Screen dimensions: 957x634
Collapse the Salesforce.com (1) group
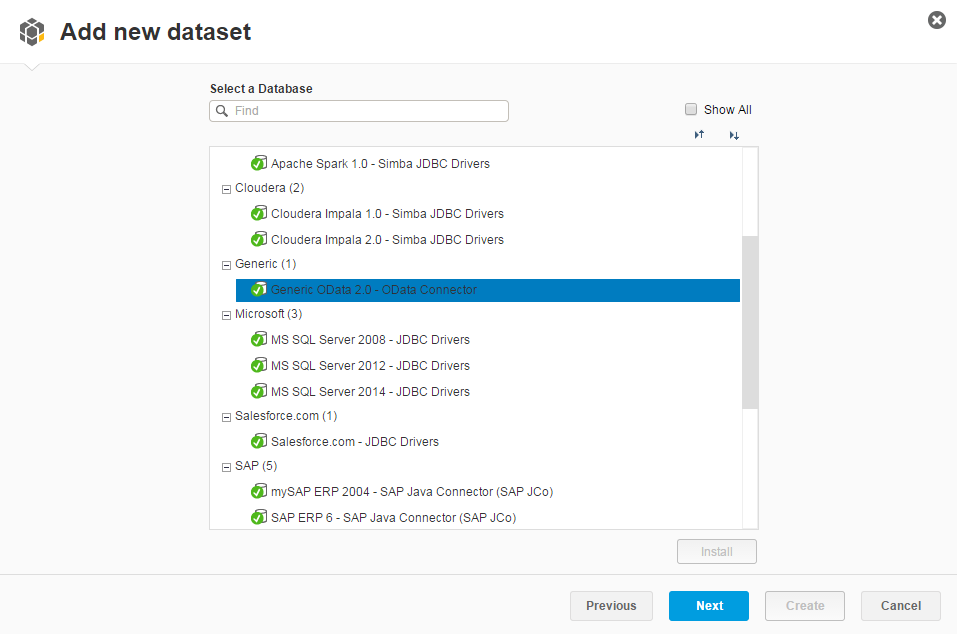click(226, 417)
